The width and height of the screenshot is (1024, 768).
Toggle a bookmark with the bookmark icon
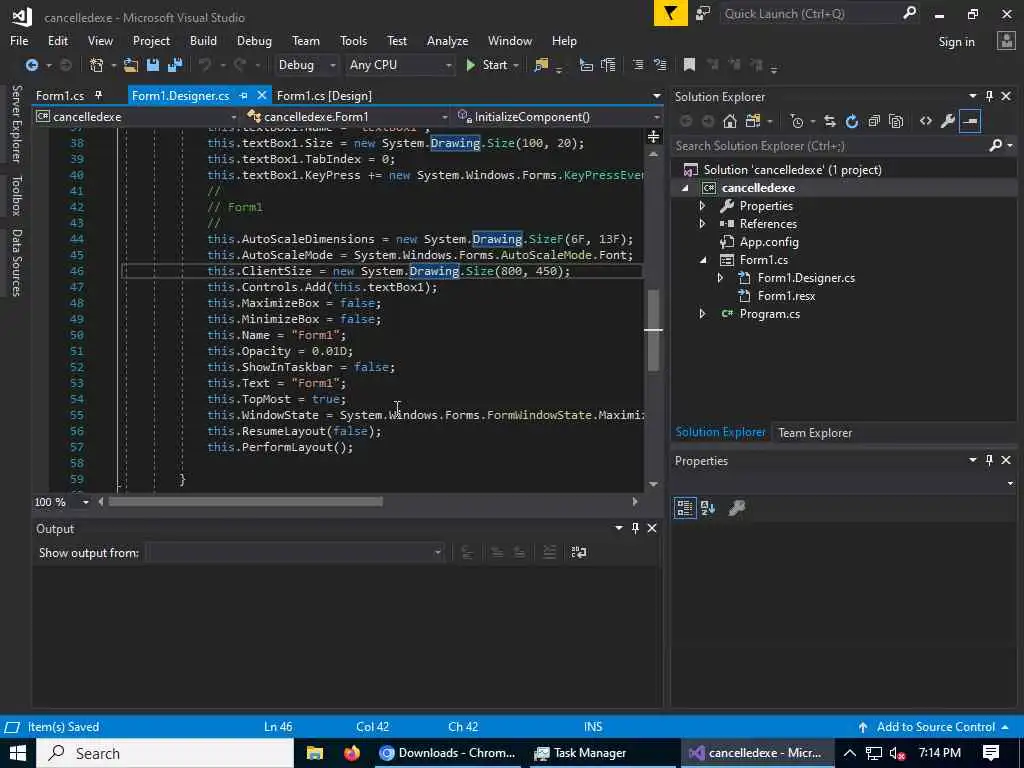689,65
